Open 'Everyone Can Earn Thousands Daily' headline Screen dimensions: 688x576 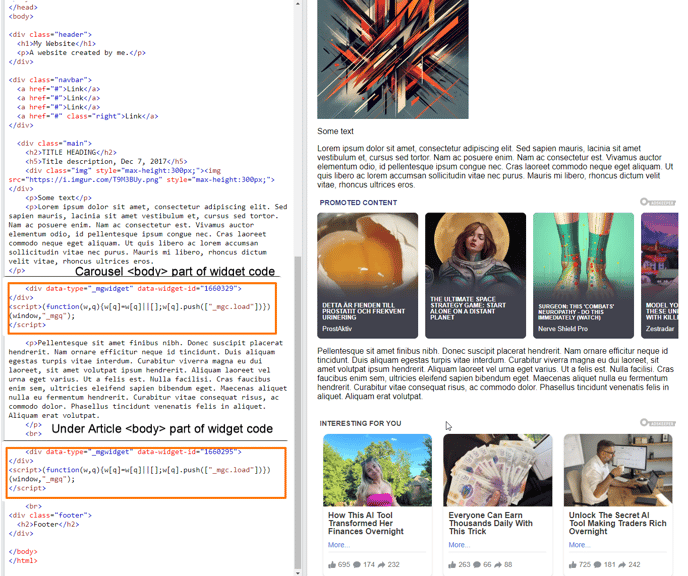point(491,523)
